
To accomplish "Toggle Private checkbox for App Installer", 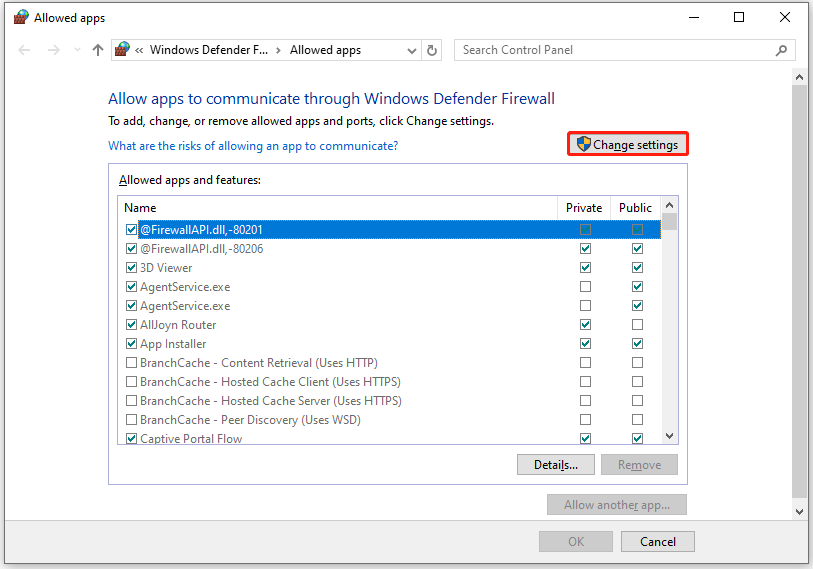I will coord(585,343).
